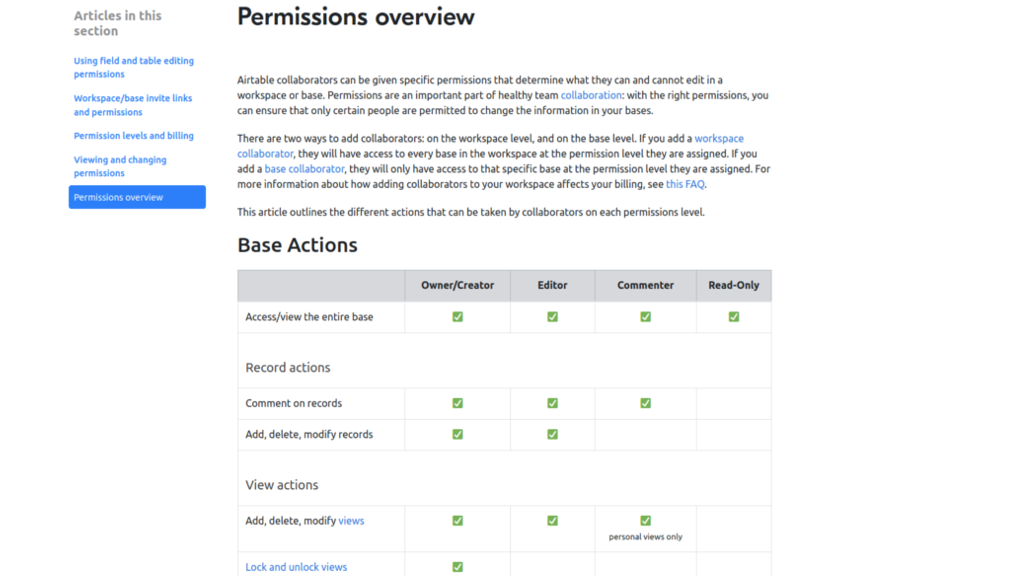Click the Commenter checkmark for commenting on records
This screenshot has width=1024, height=576.
(645, 403)
